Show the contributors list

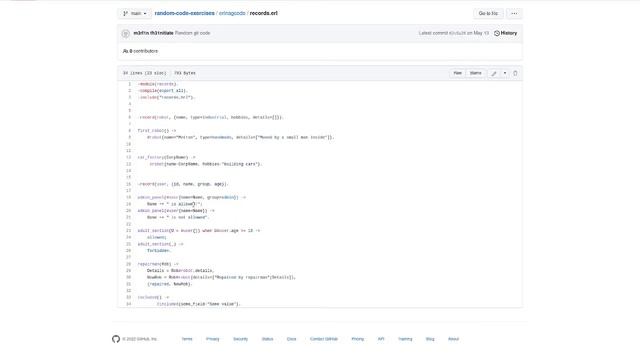tap(140, 51)
